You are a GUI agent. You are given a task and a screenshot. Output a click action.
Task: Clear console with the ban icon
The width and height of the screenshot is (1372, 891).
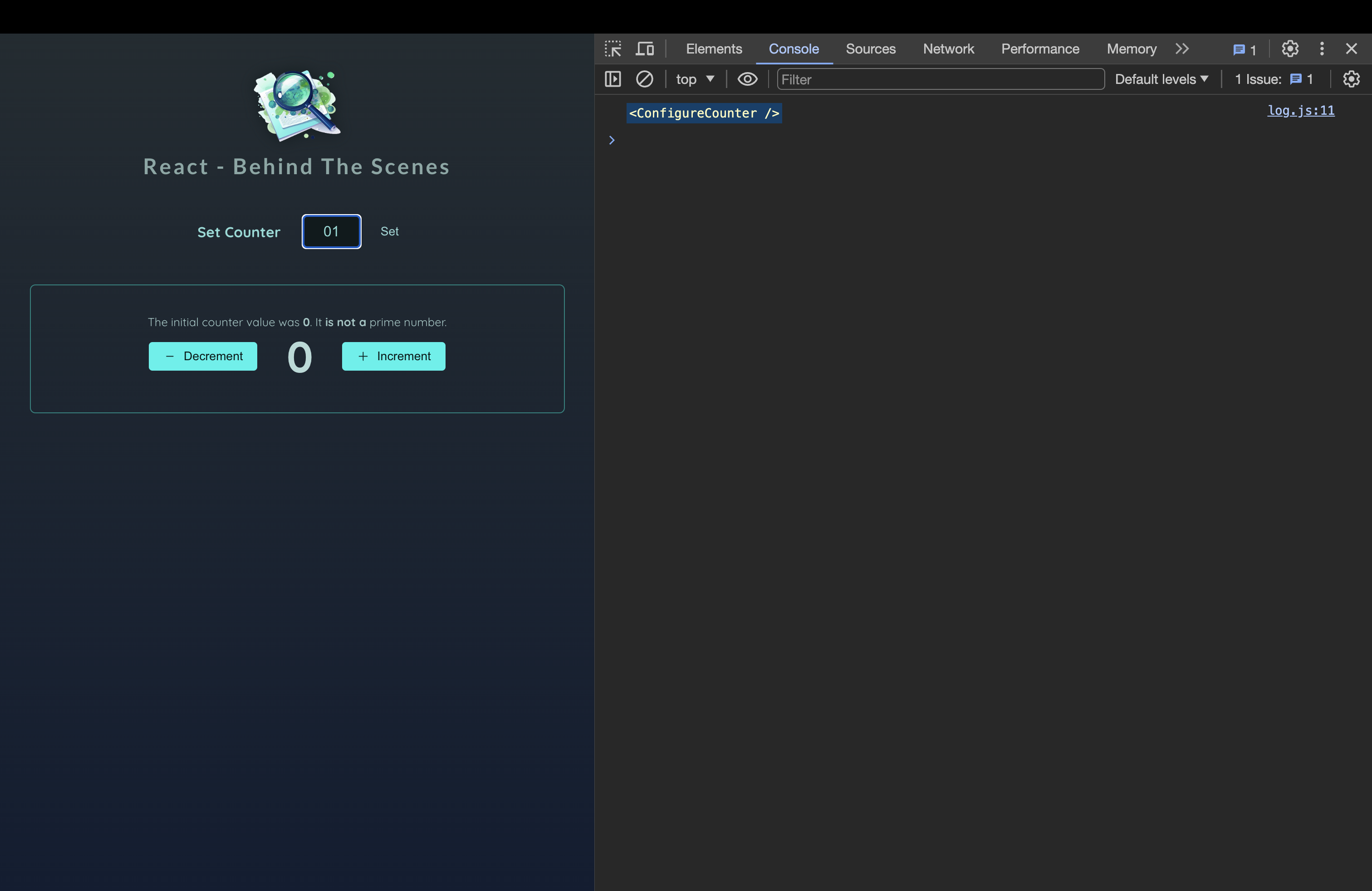645,79
